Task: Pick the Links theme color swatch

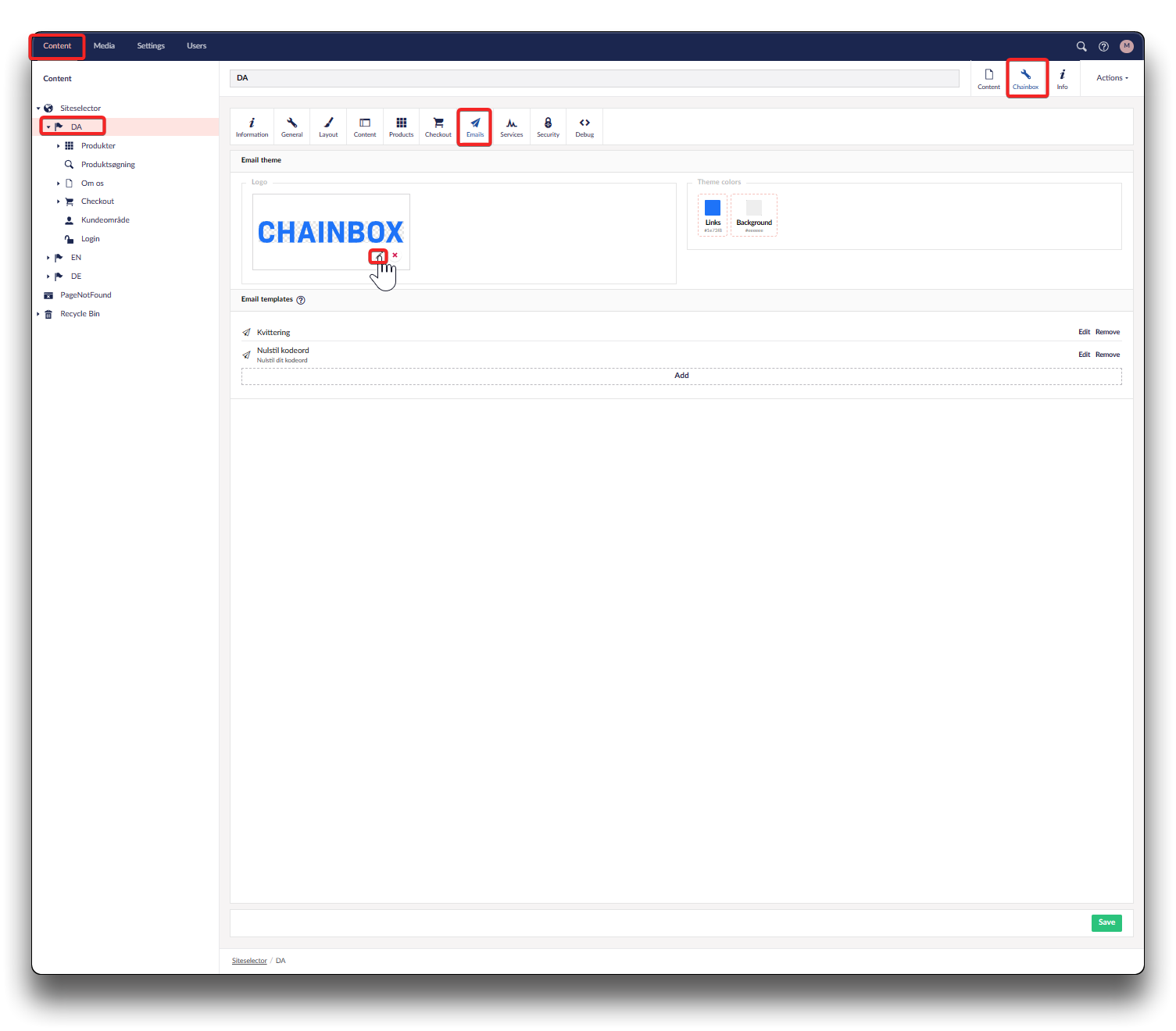Action: (713, 208)
